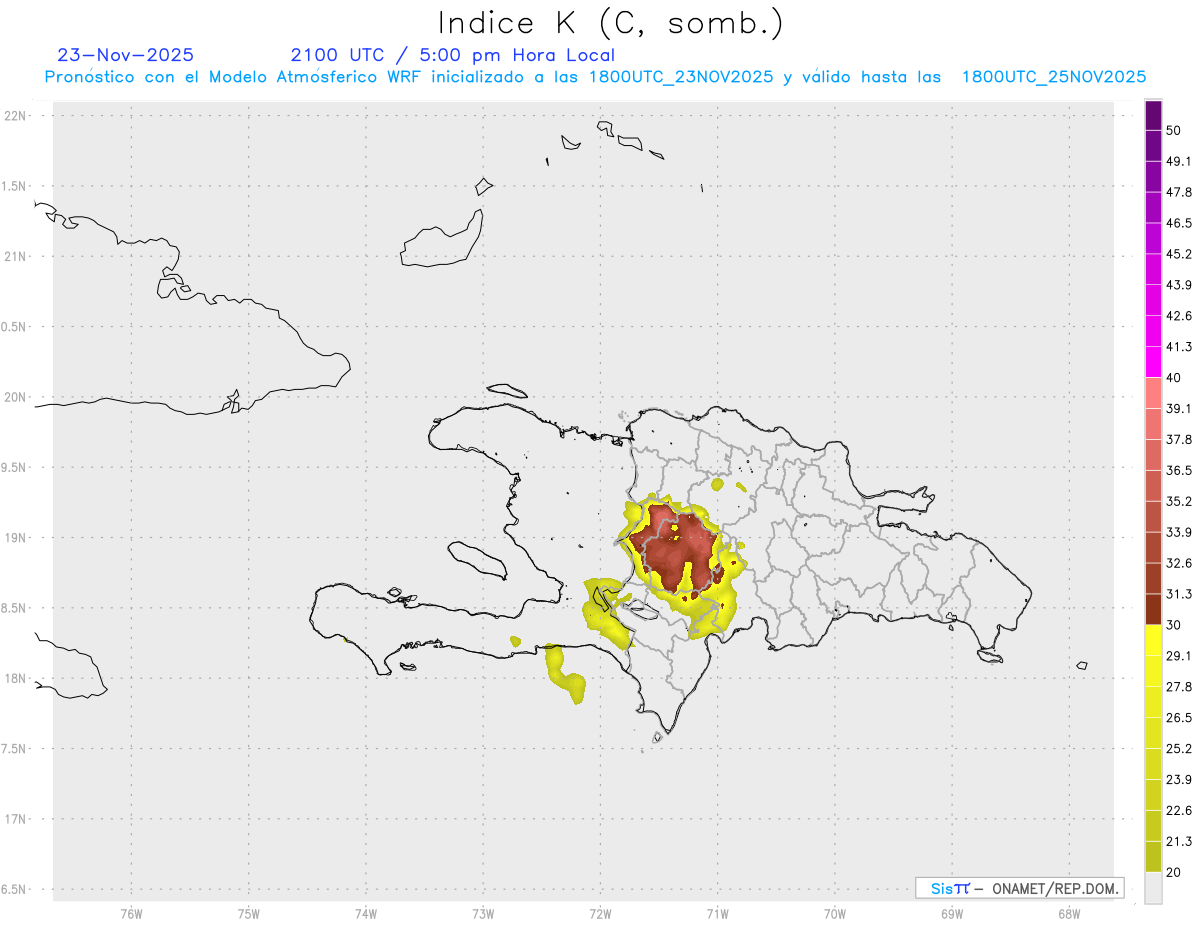Click the "29.1" colorbar value
Image resolution: width=1200 pixels, height=927 pixels.
tap(1179, 656)
